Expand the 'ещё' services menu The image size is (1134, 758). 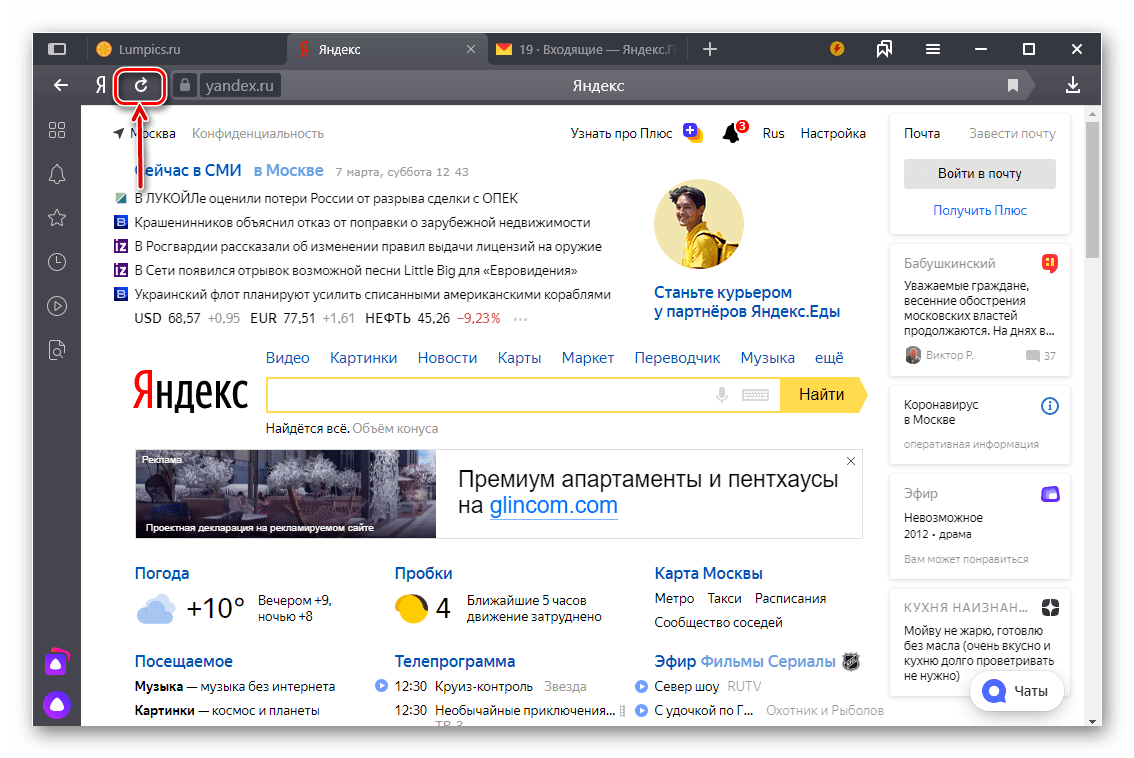(x=829, y=358)
